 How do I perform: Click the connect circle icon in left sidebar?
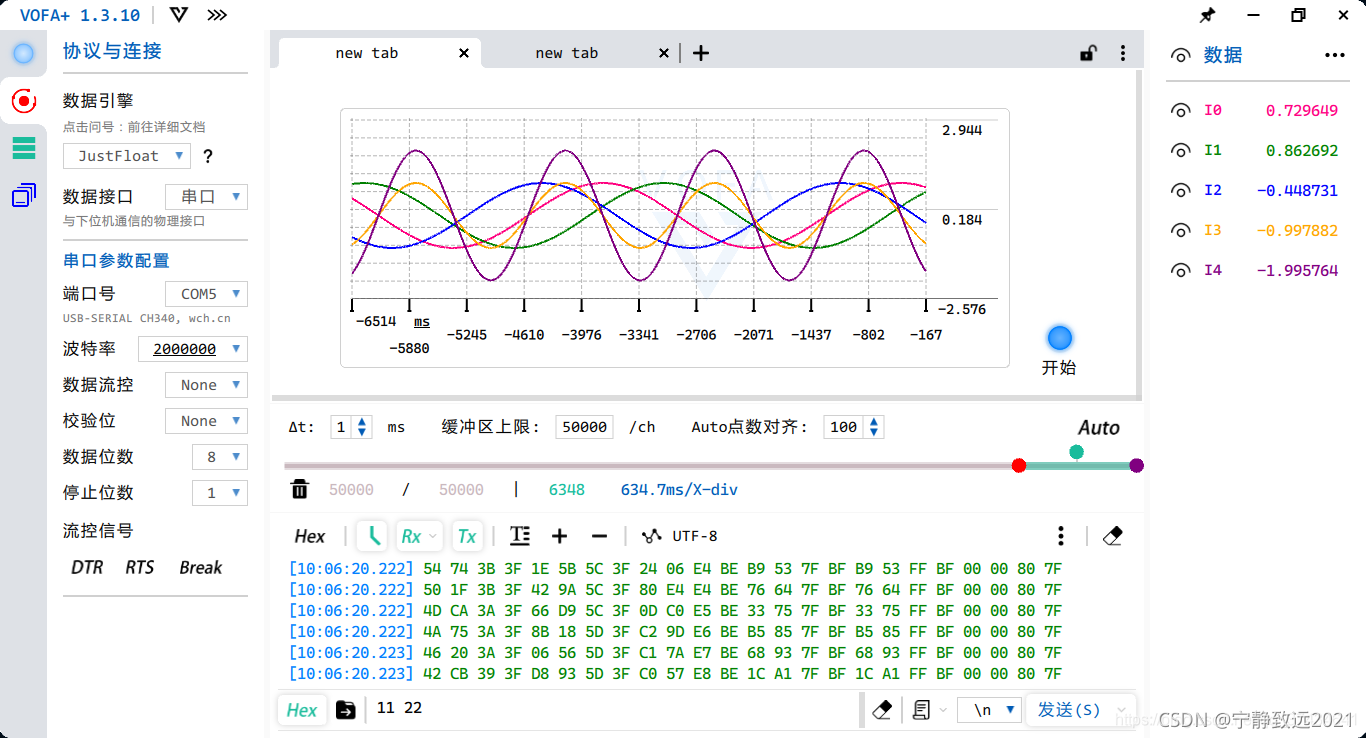point(23,53)
